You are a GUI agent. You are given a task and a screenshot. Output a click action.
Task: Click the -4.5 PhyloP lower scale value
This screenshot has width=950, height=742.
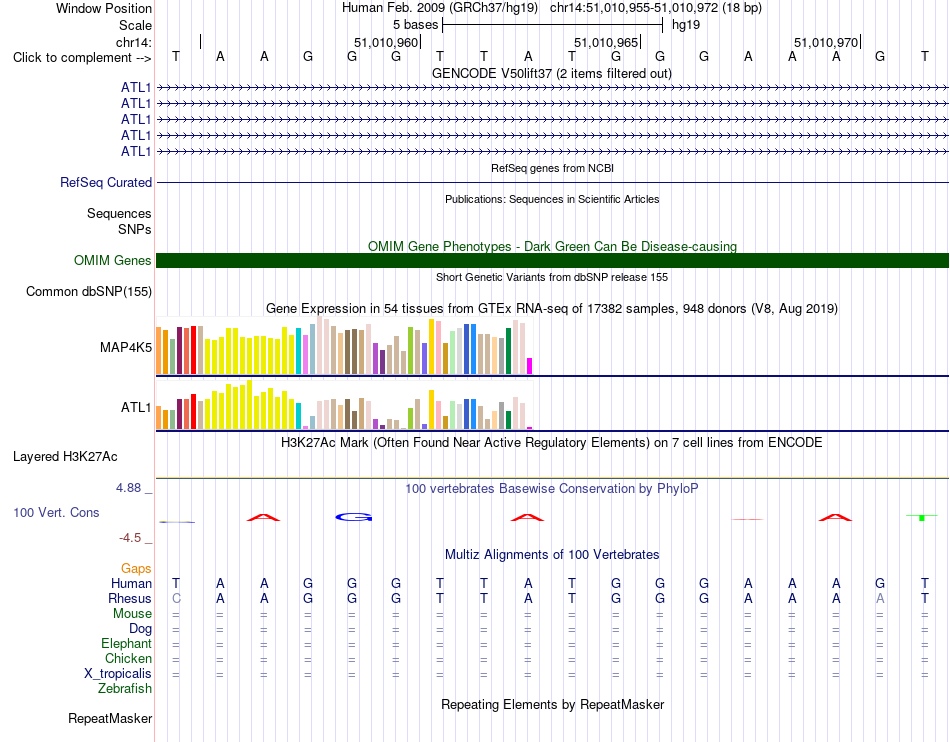[130, 538]
